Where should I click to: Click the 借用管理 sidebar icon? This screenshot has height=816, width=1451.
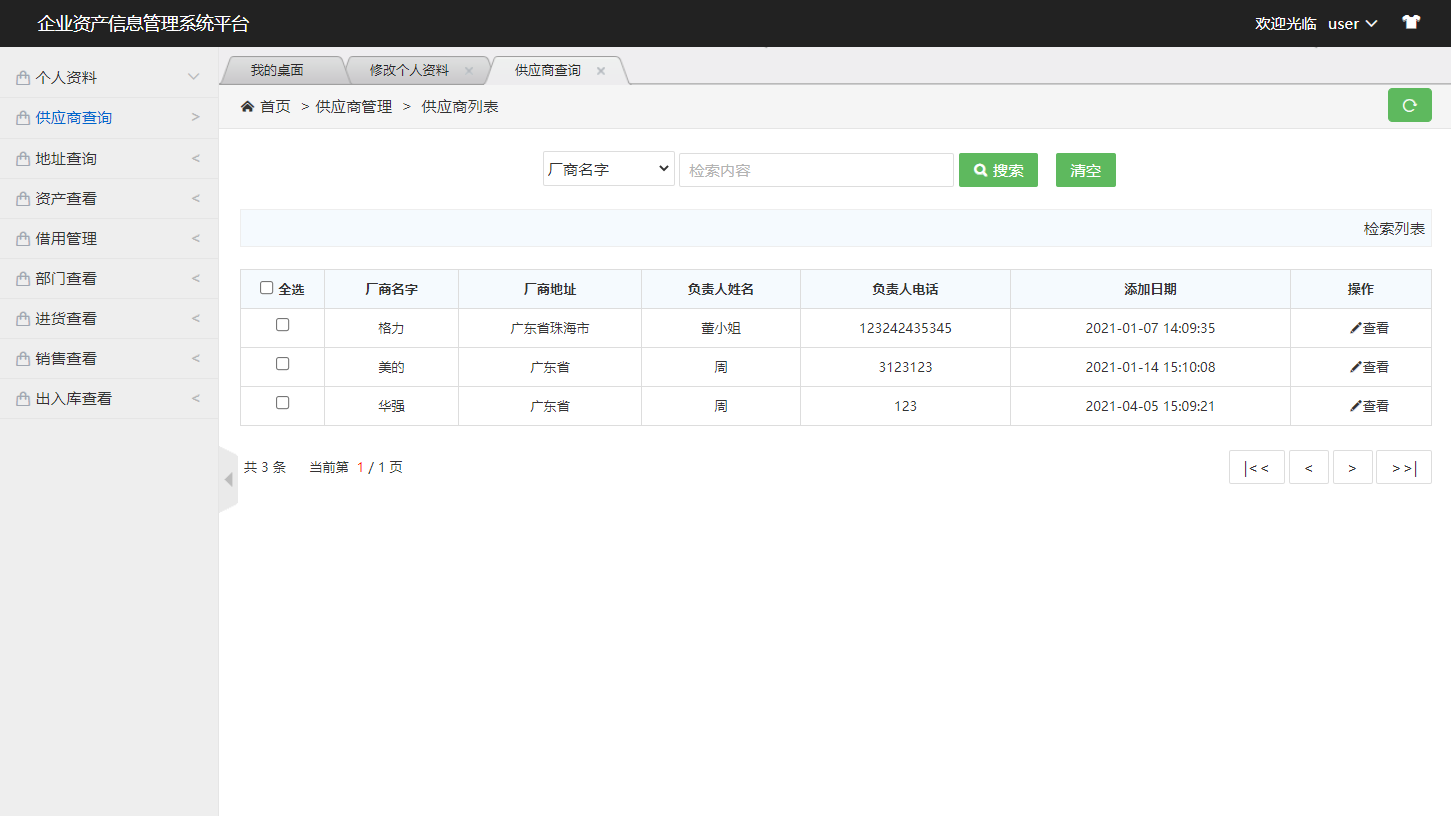click(21, 238)
